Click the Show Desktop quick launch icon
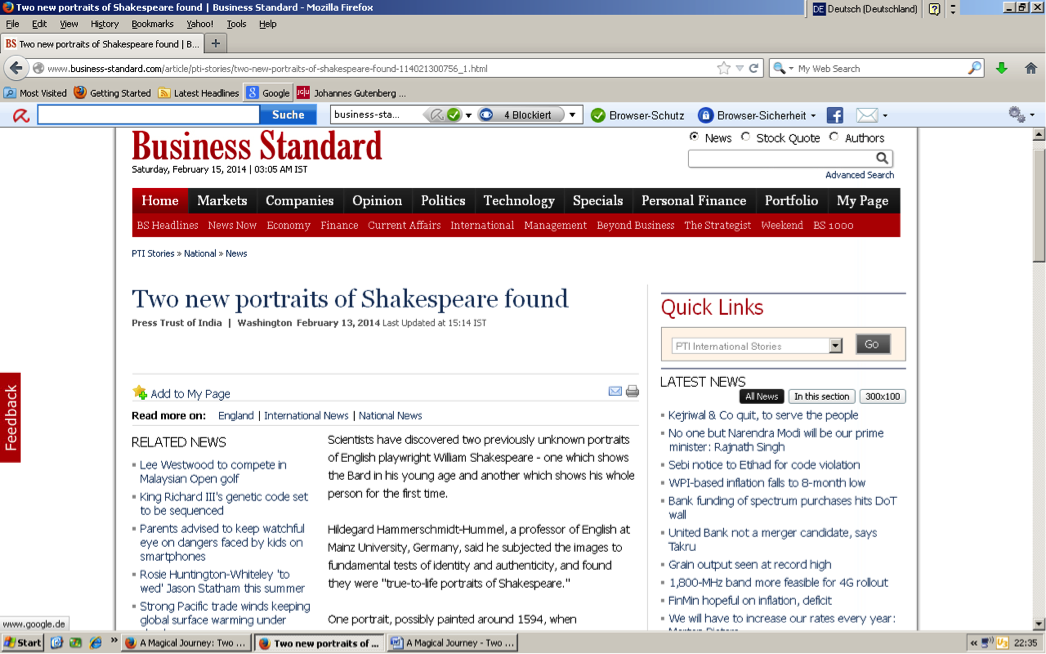The image size is (1046, 654). point(56,643)
